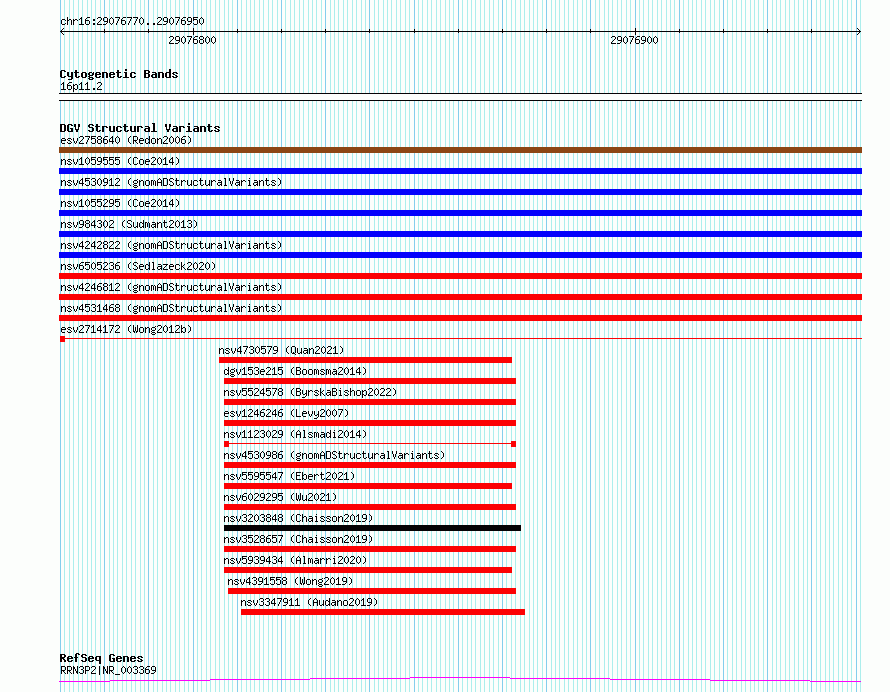Select the nsv4391558 (Wong2019) label
This screenshot has height=692, width=890.
tap(290, 581)
